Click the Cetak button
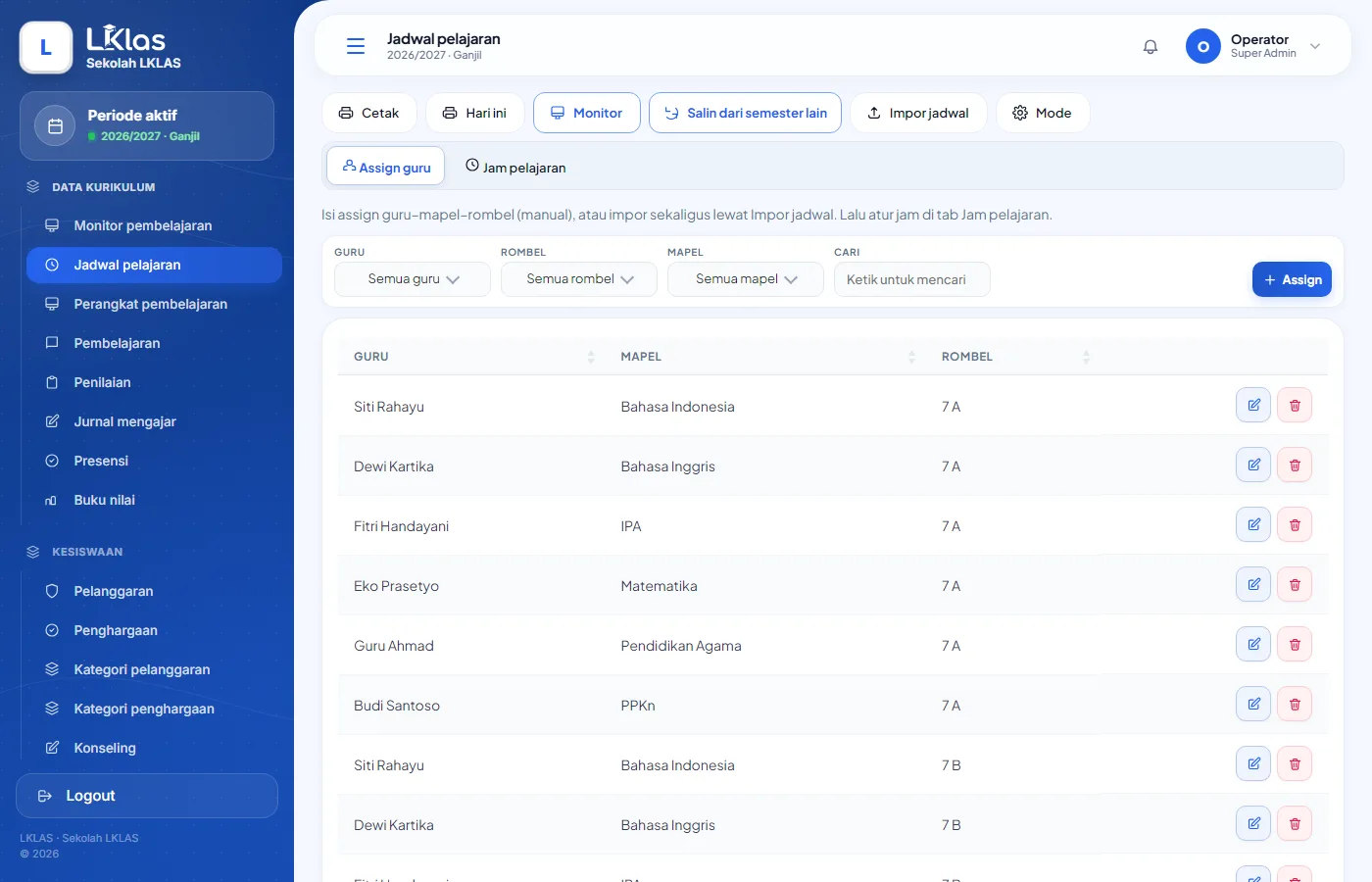Viewport: 1372px width, 882px height. coord(369,113)
